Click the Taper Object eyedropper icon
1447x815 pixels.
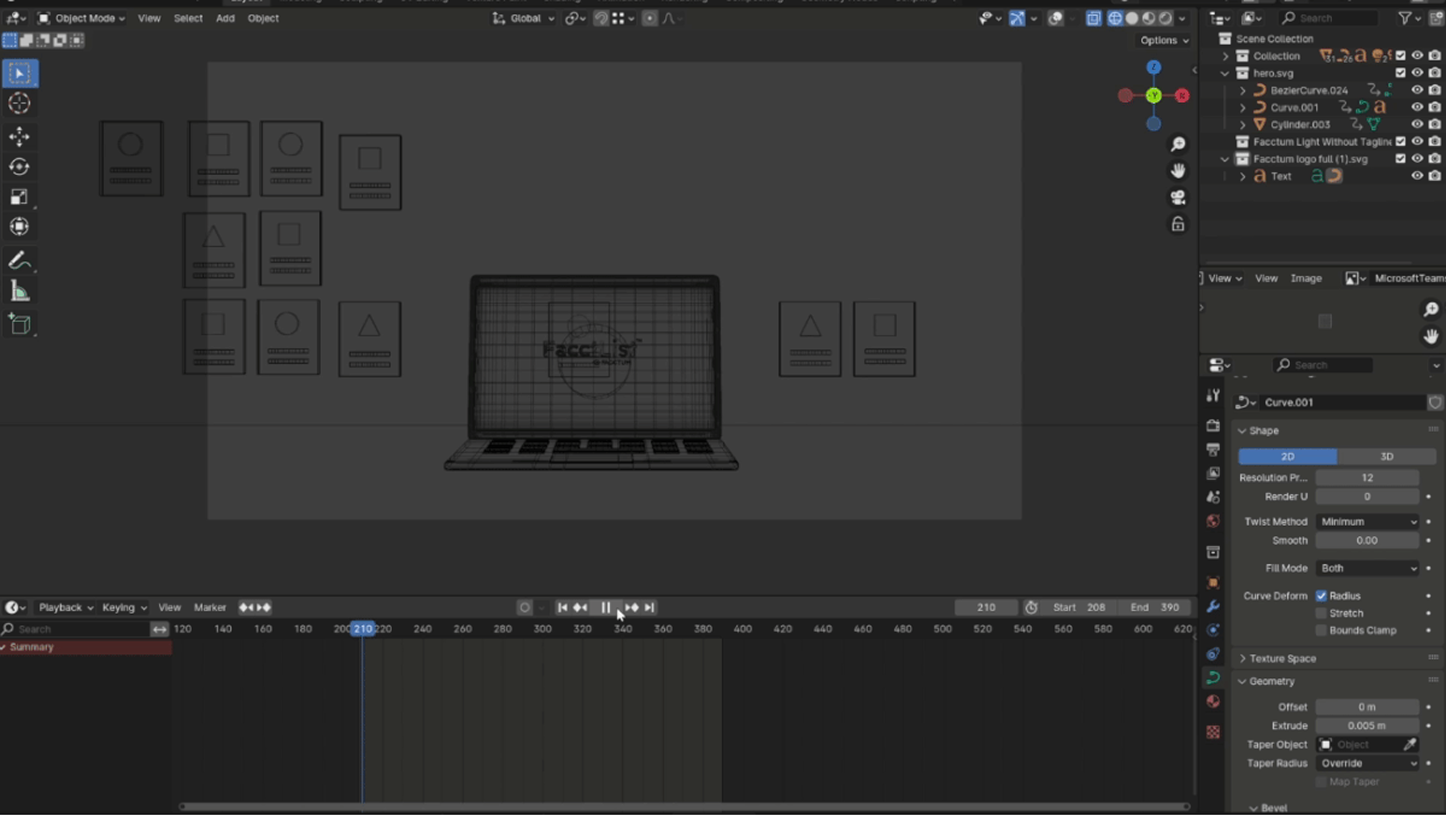click(x=1410, y=744)
